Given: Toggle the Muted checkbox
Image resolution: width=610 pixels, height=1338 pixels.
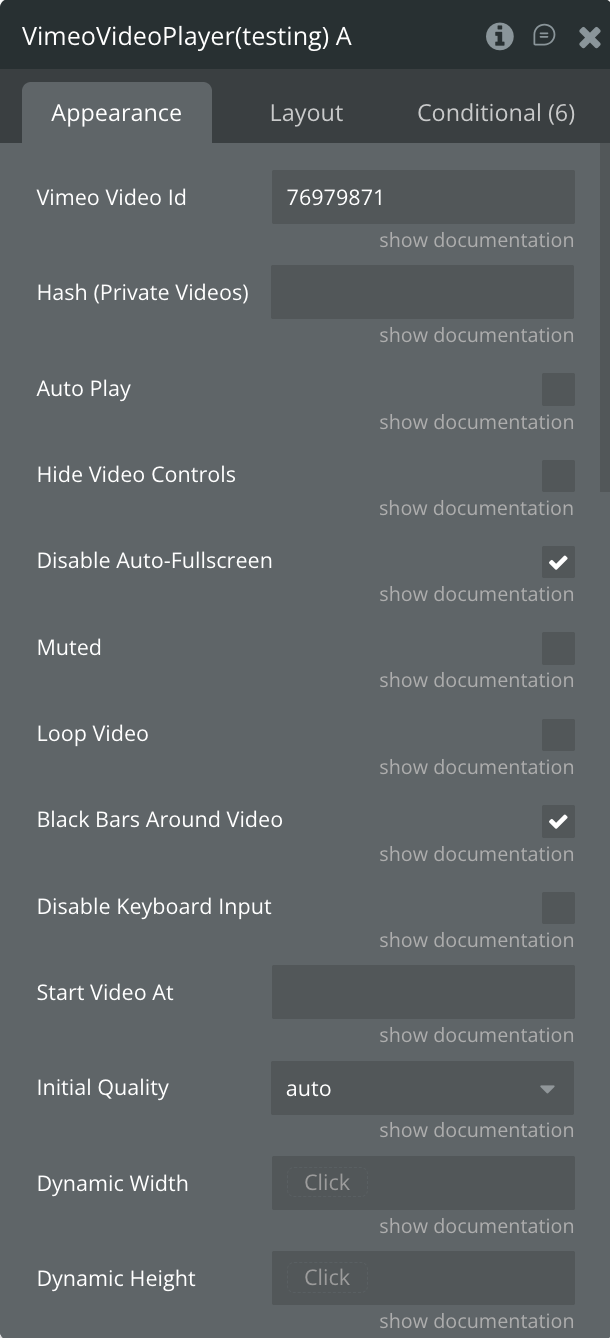Looking at the screenshot, I should (x=558, y=648).
